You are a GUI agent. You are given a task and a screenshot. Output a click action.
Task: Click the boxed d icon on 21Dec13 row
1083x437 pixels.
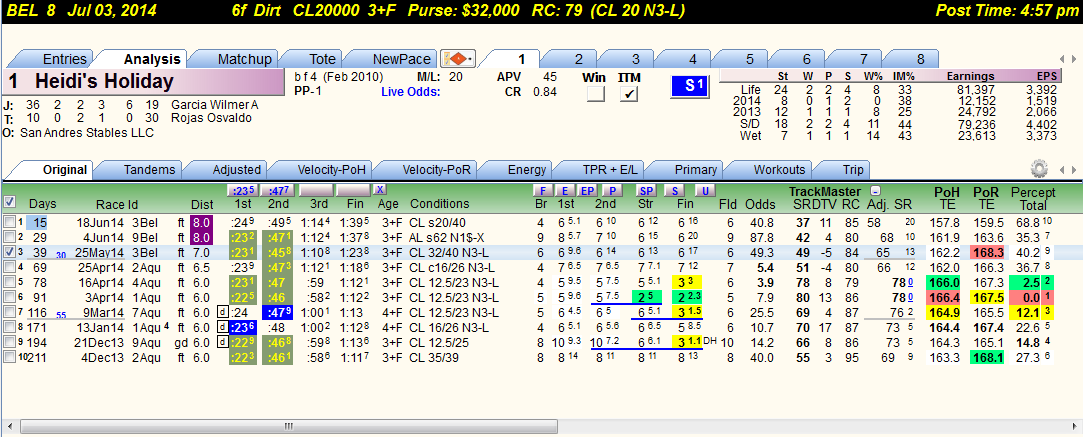coord(222,342)
